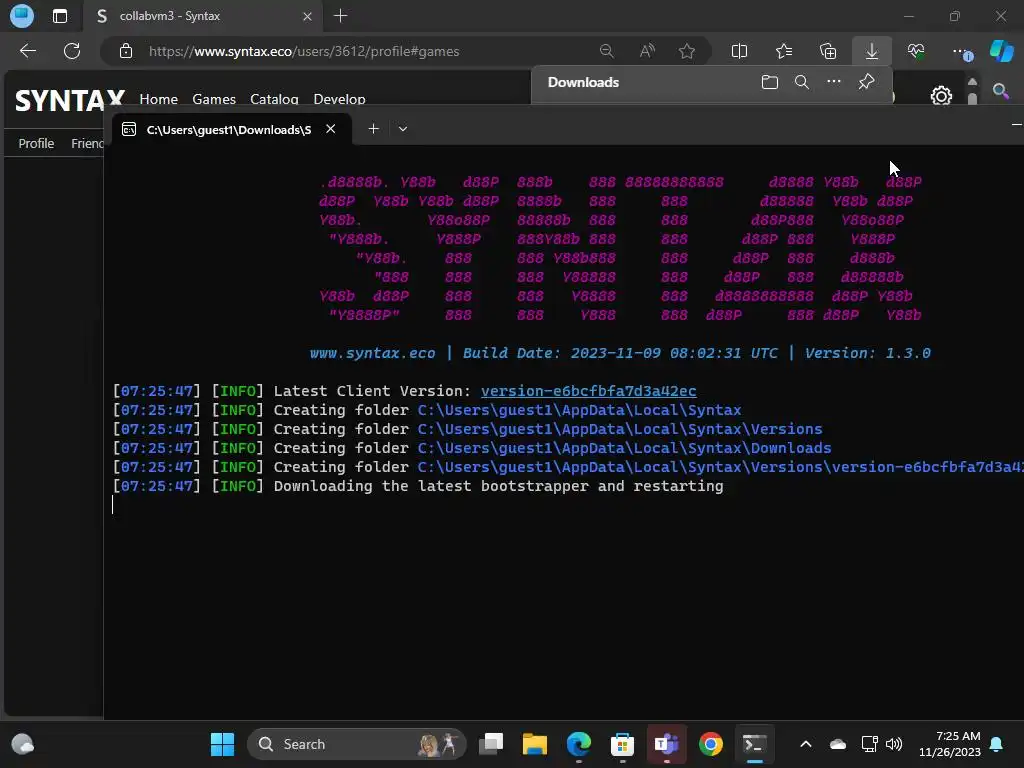This screenshot has width=1024, height=768.
Task: Show hidden system tray icons
Action: (x=806, y=744)
